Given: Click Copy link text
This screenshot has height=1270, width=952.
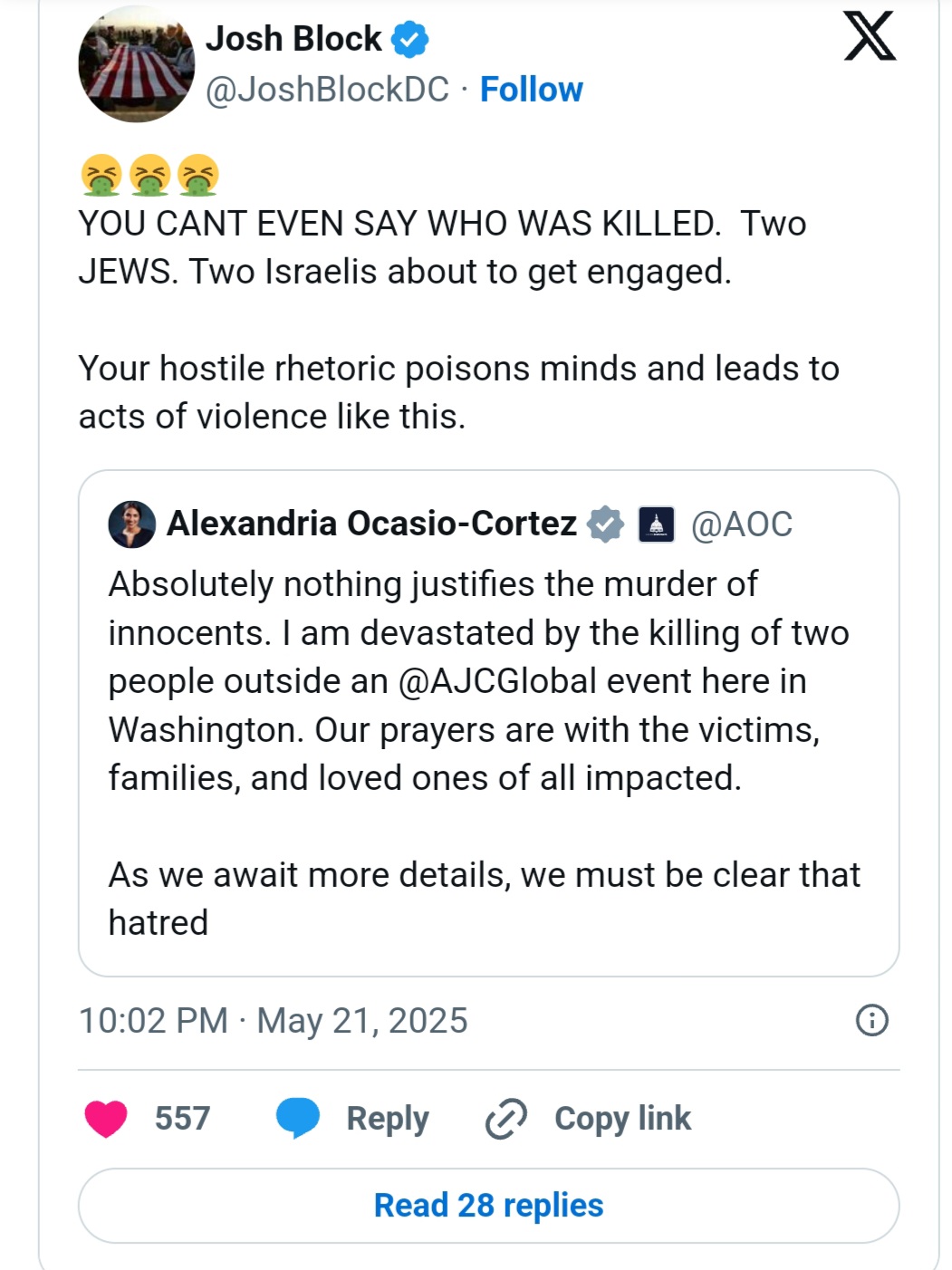Looking at the screenshot, I should pos(622,1118).
